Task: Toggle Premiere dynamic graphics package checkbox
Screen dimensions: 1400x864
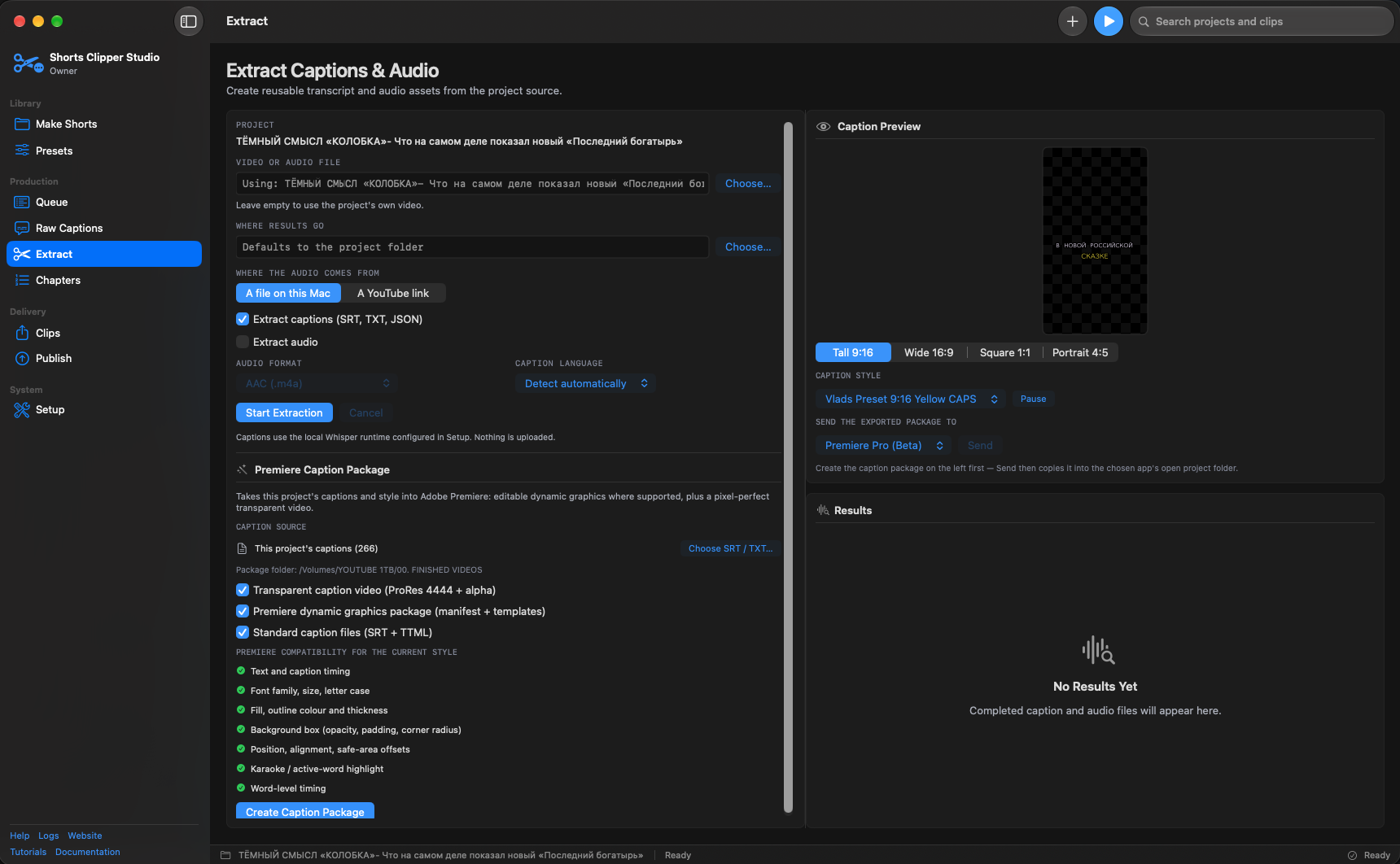Action: (x=243, y=612)
